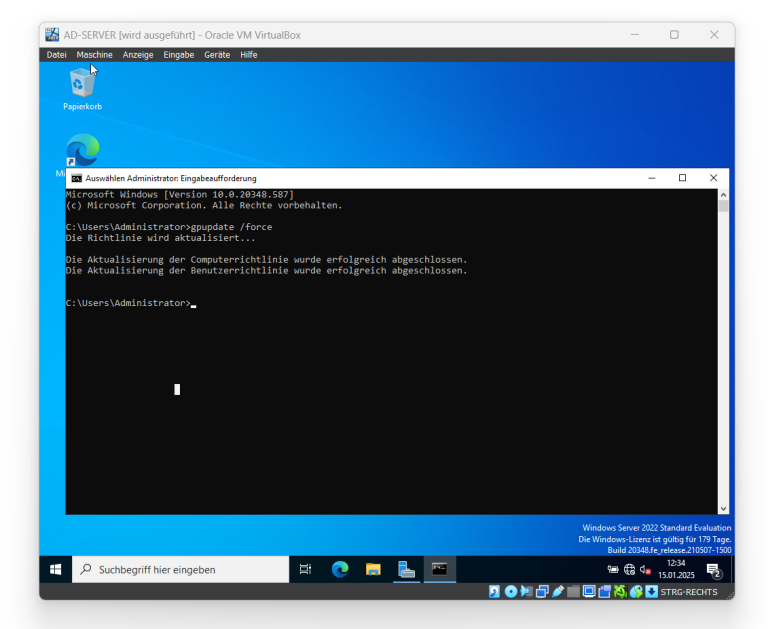Click the 'gpupdate /force' command text

point(231,227)
